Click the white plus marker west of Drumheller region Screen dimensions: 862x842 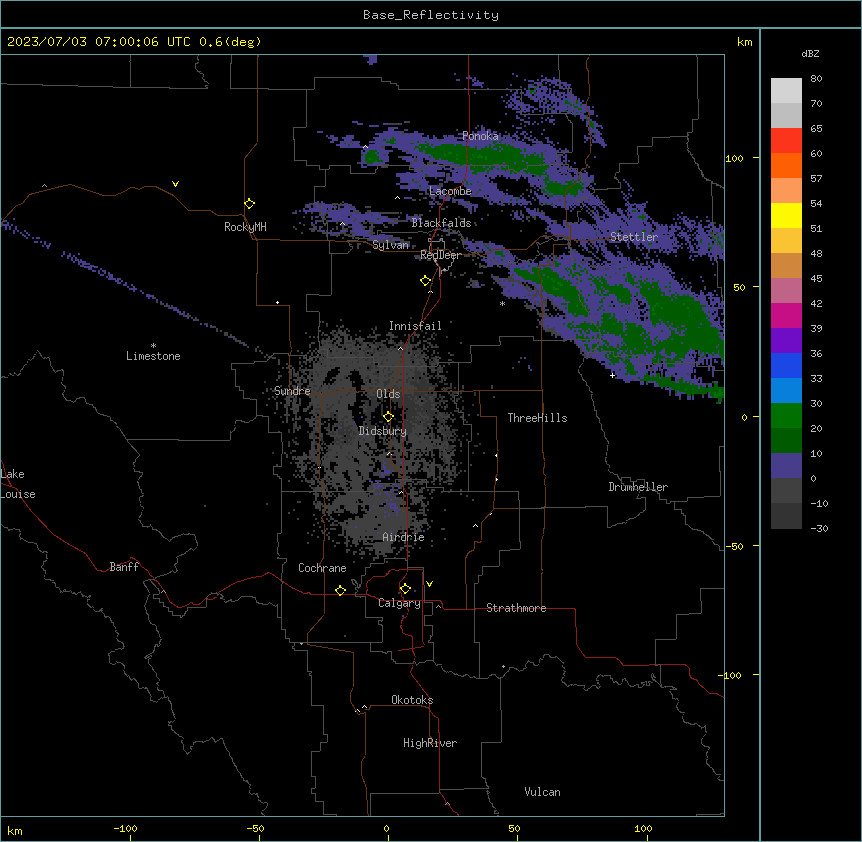(612, 375)
